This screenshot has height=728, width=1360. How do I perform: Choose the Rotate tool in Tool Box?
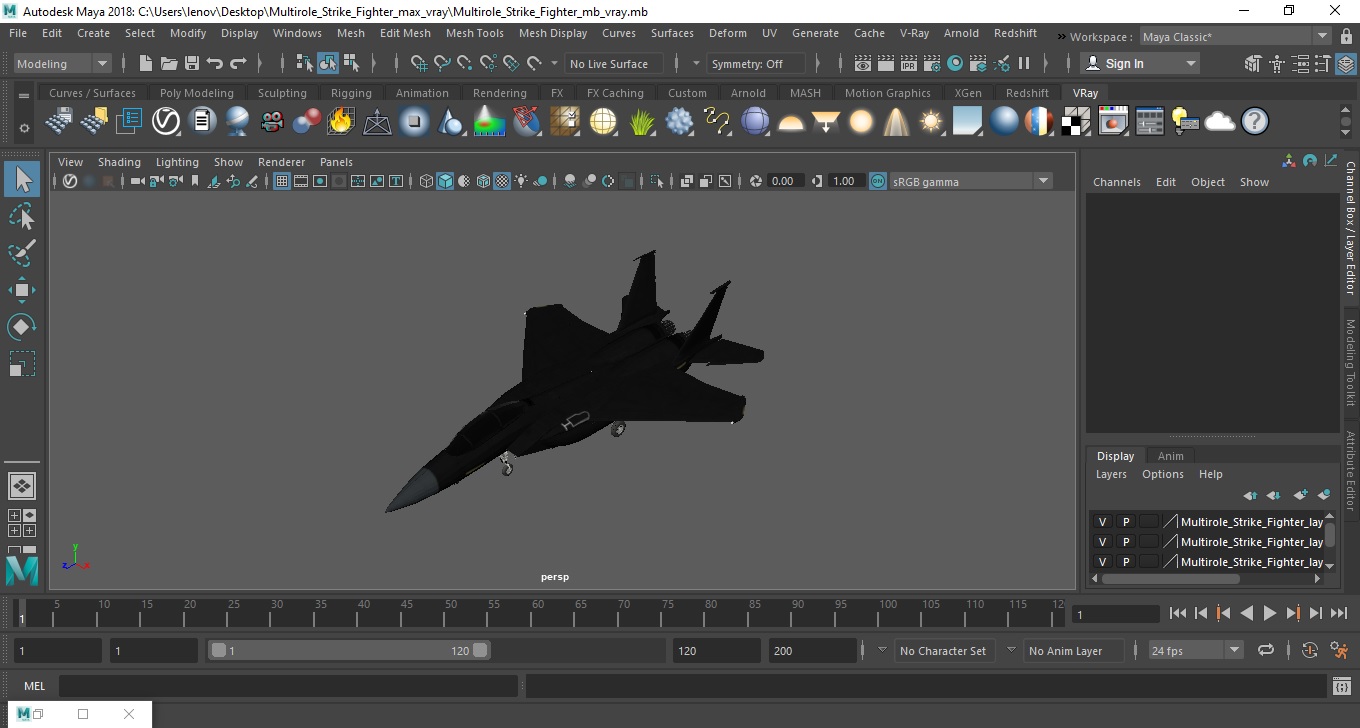pyautogui.click(x=21, y=327)
